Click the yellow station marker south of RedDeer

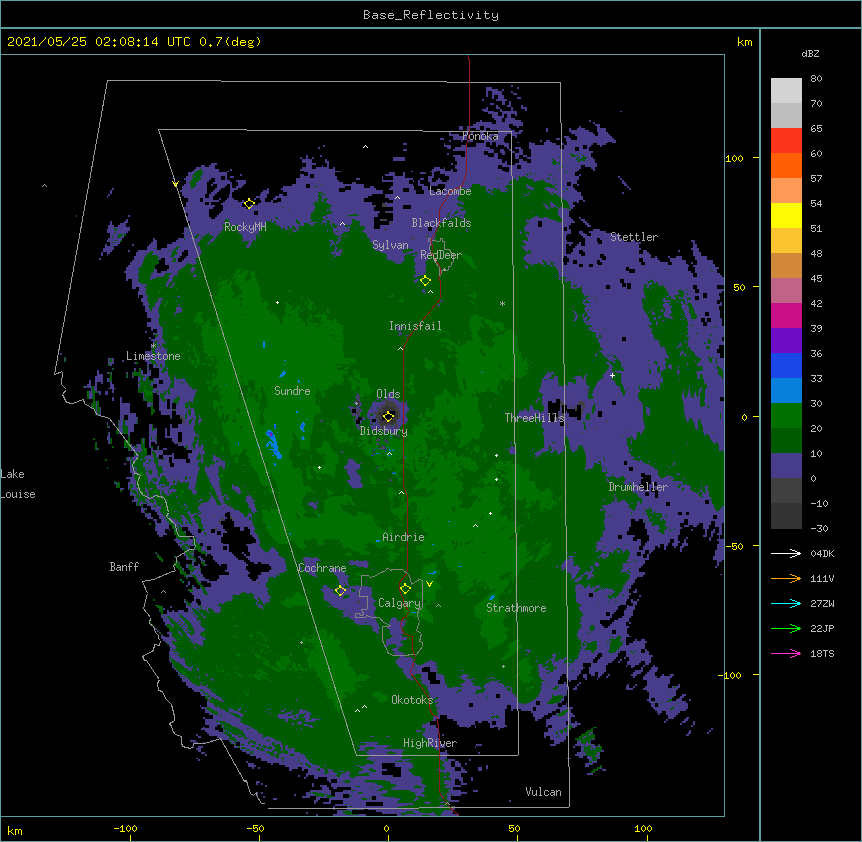pos(425,281)
